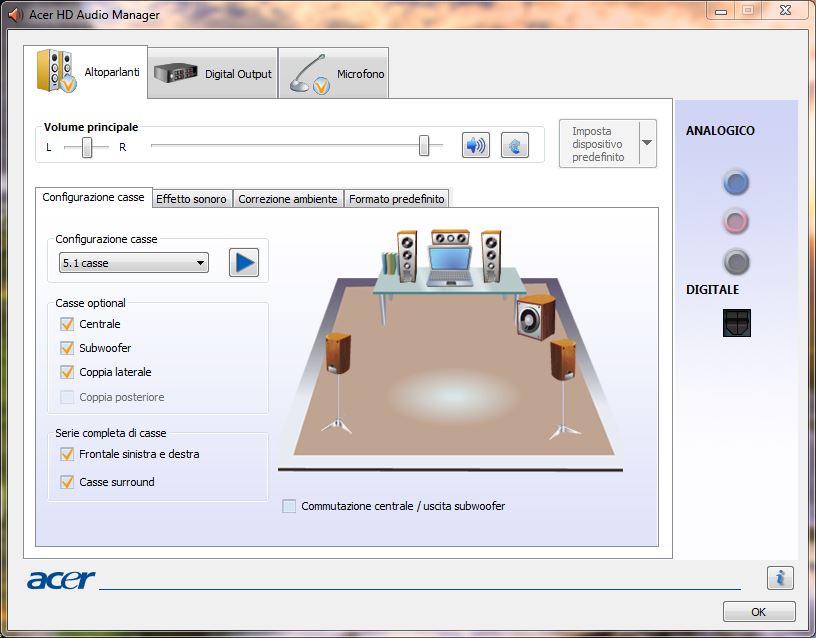Play the speaker test with the blue arrow
Viewport: 816px width, 638px height.
(x=244, y=263)
